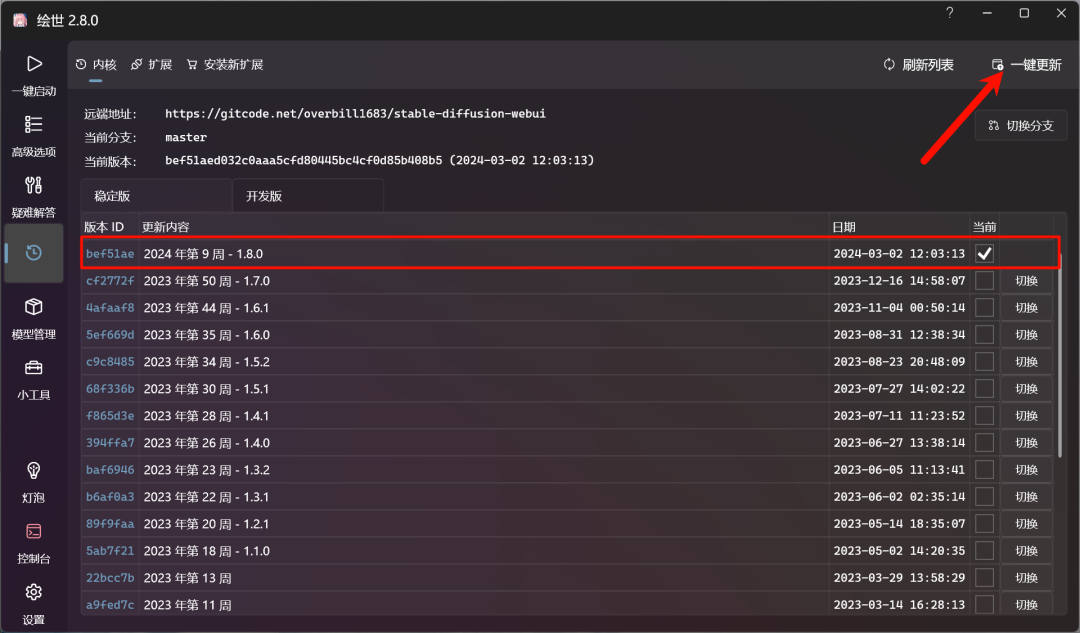Click the 版本 ID column header

click(x=104, y=227)
